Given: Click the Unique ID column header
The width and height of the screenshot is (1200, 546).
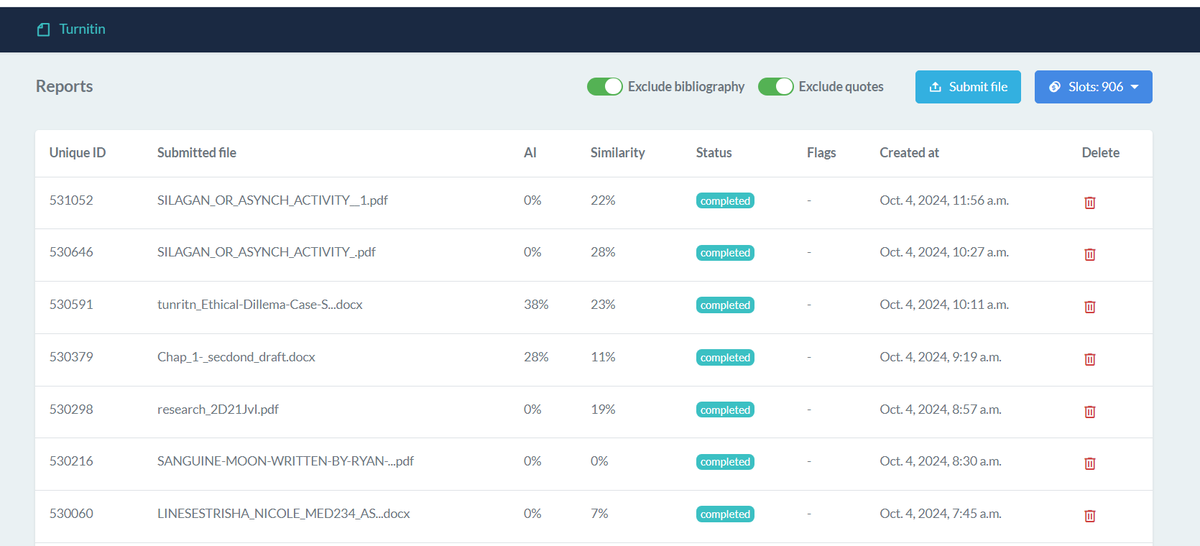Looking at the screenshot, I should 77,153.
